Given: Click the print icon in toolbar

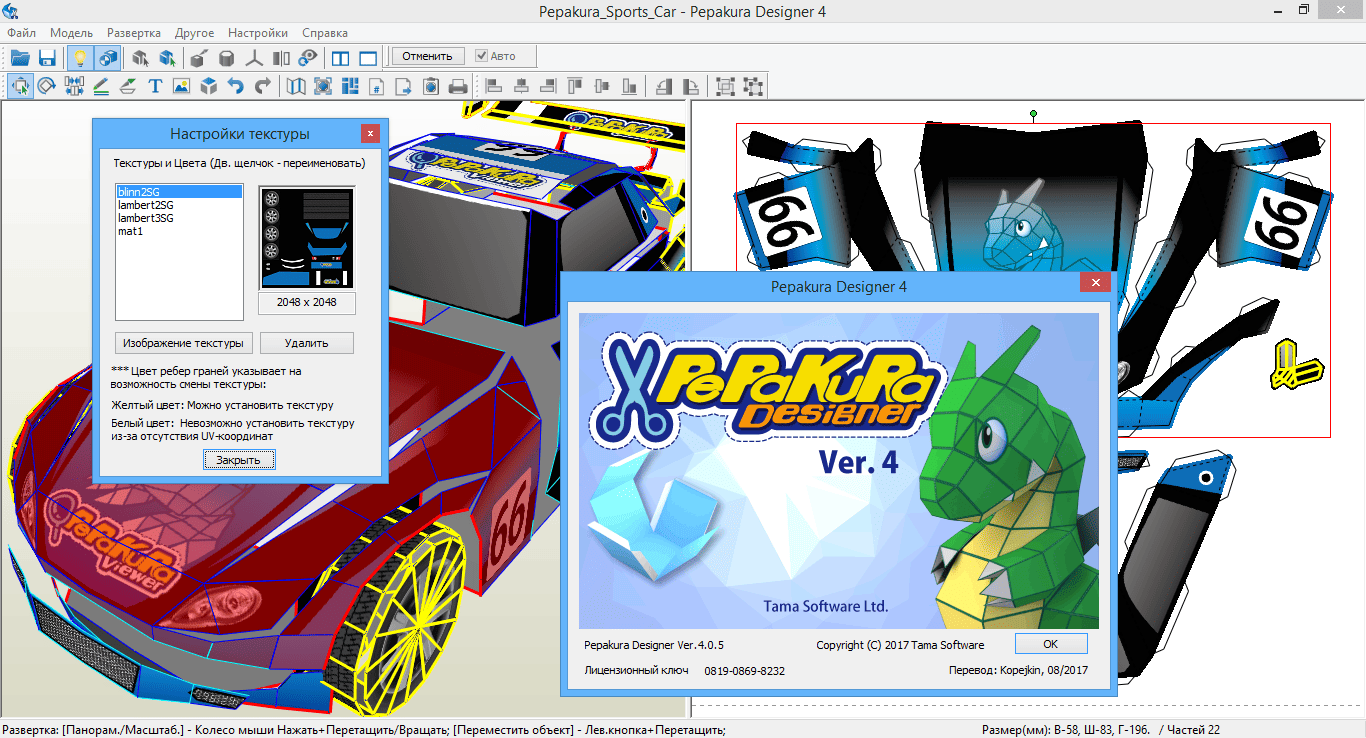Looking at the screenshot, I should tap(457, 86).
